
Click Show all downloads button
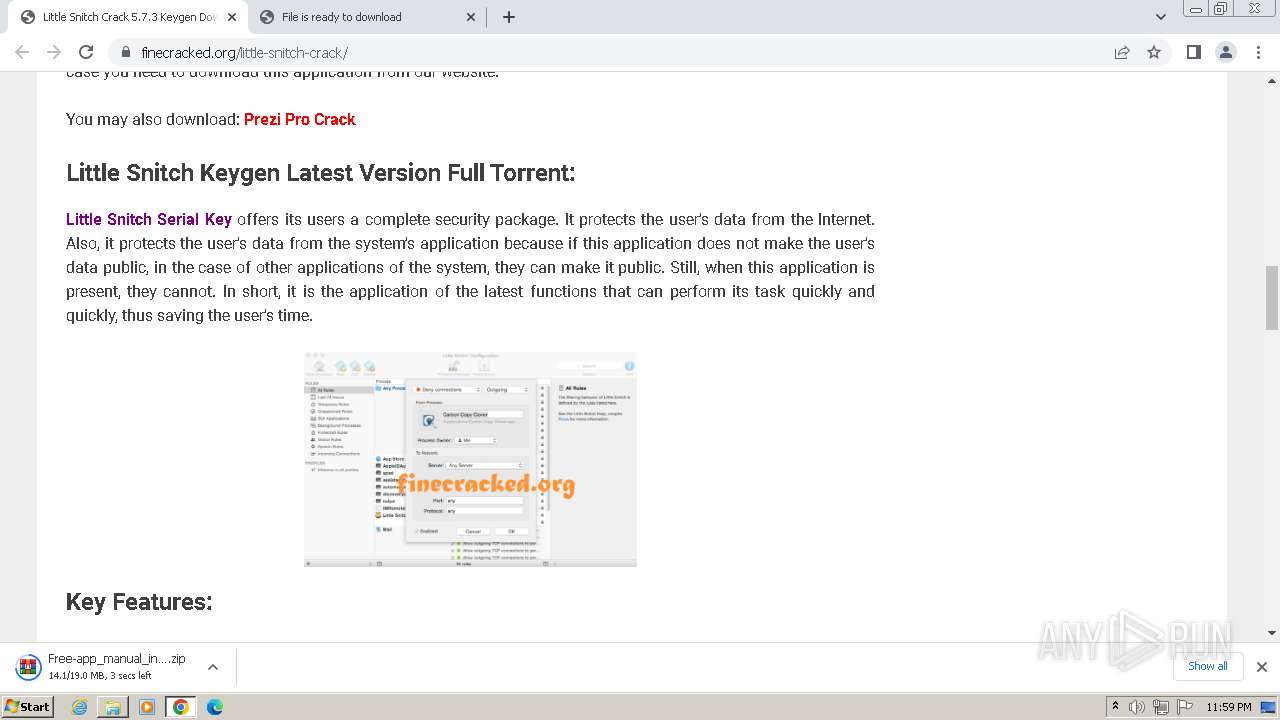click(x=1207, y=666)
